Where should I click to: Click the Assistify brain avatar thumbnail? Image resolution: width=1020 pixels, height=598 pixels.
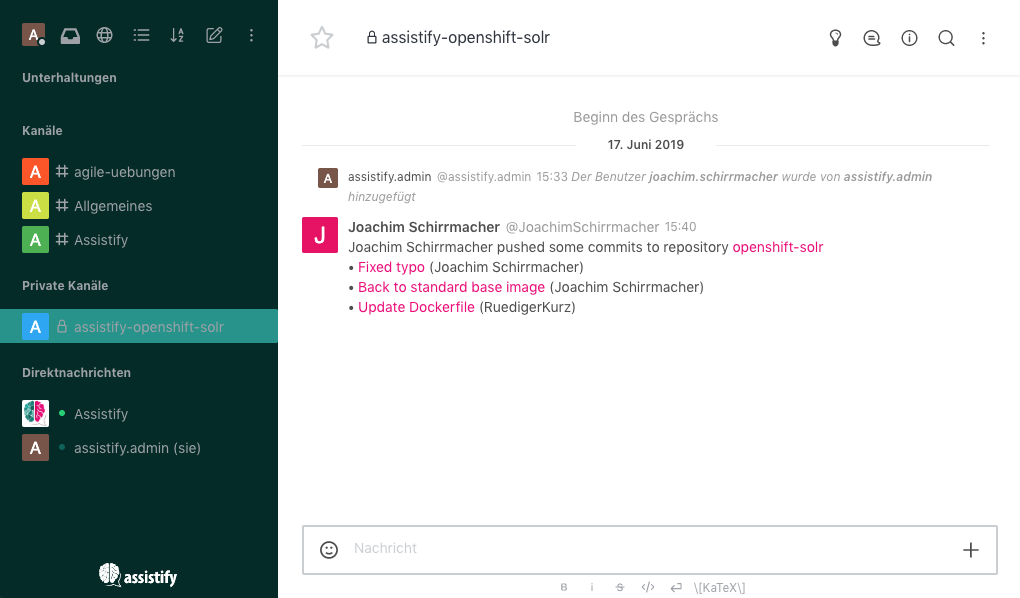tap(35, 414)
